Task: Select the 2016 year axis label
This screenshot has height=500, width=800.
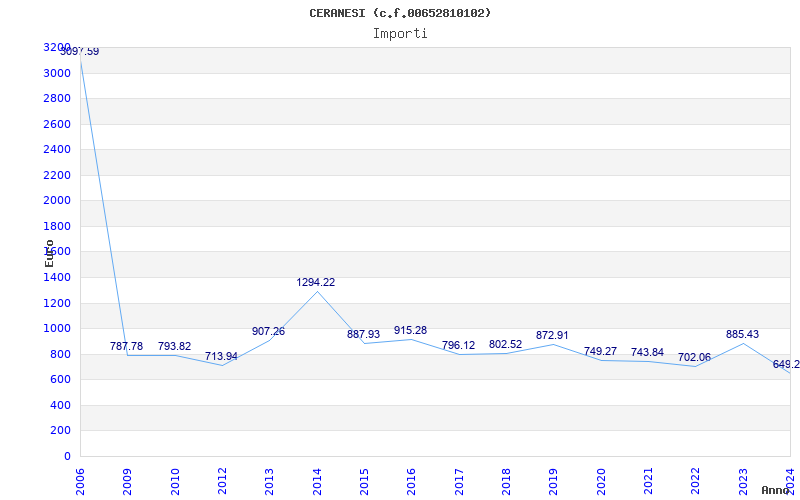Action: pyautogui.click(x=412, y=481)
